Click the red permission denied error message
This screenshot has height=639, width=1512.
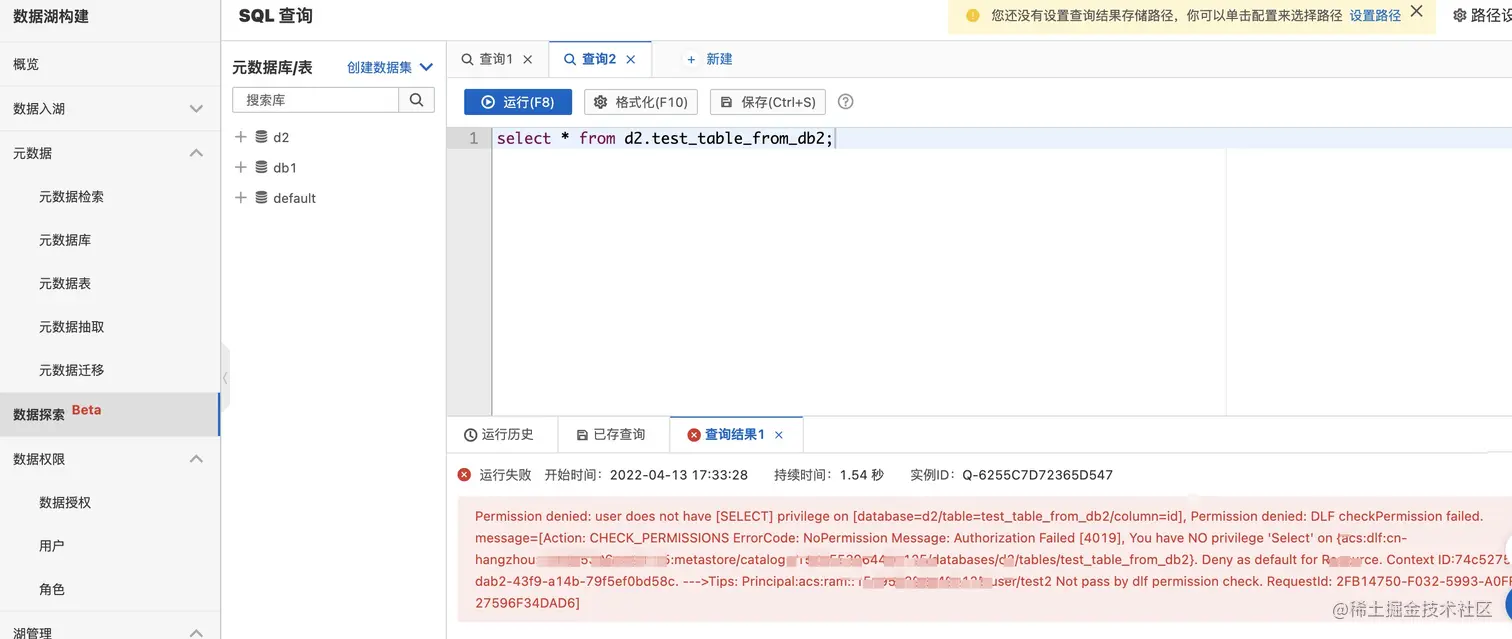[x=984, y=560]
